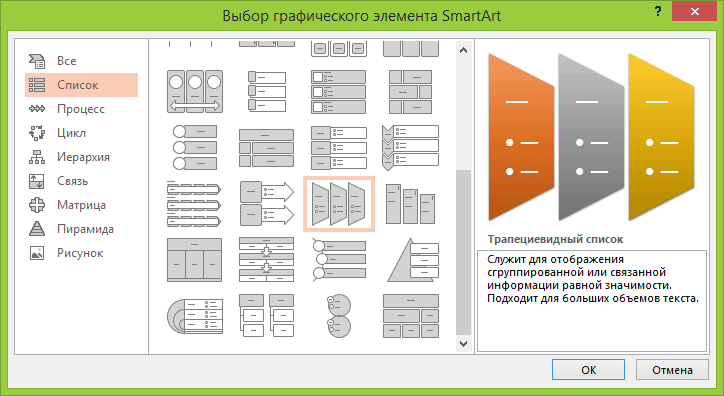This screenshot has height=396, width=724.
Task: Pick layout with gray labels and white bullet boxes
Action: point(338,148)
